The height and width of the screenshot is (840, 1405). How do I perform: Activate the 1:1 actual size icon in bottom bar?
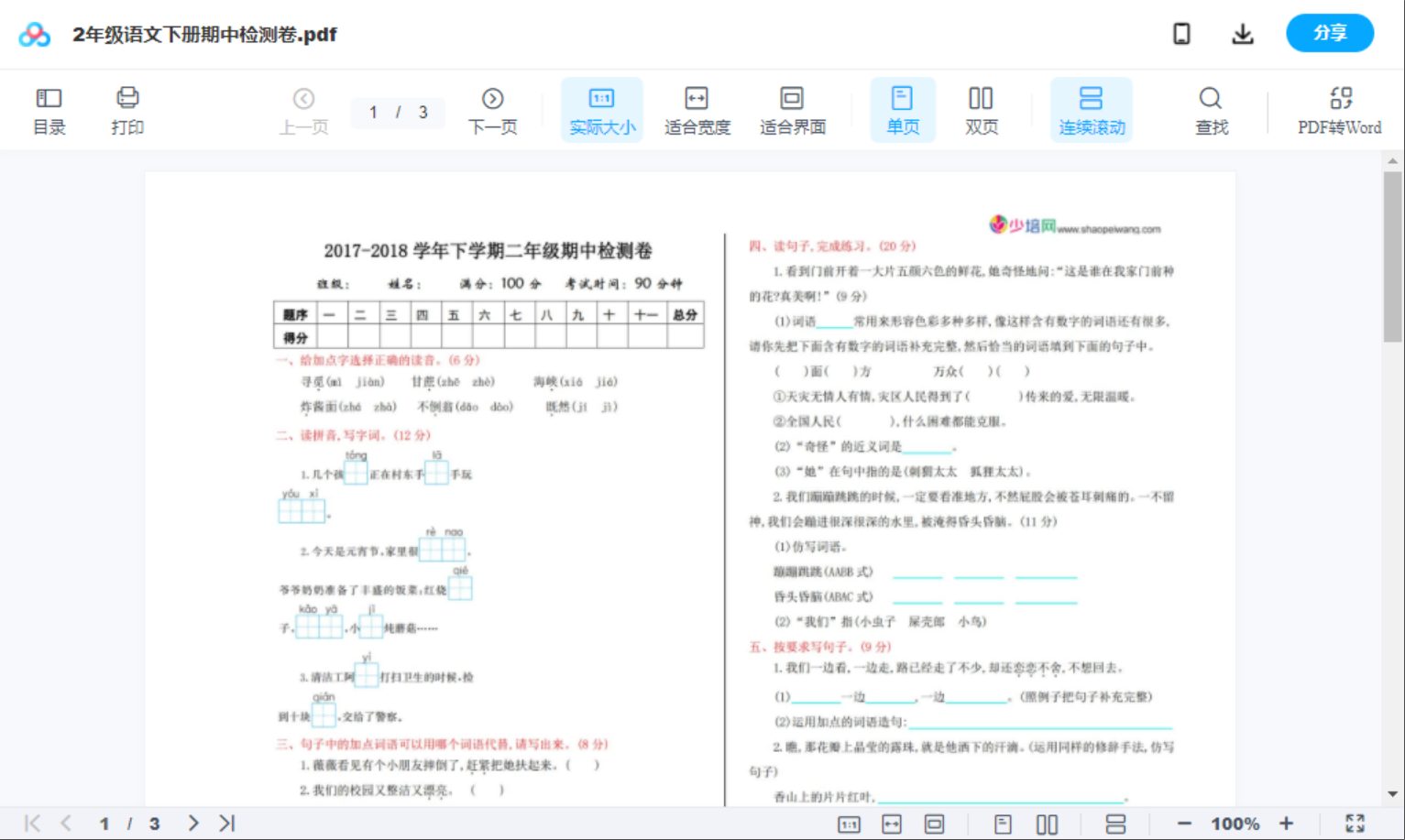point(849,824)
